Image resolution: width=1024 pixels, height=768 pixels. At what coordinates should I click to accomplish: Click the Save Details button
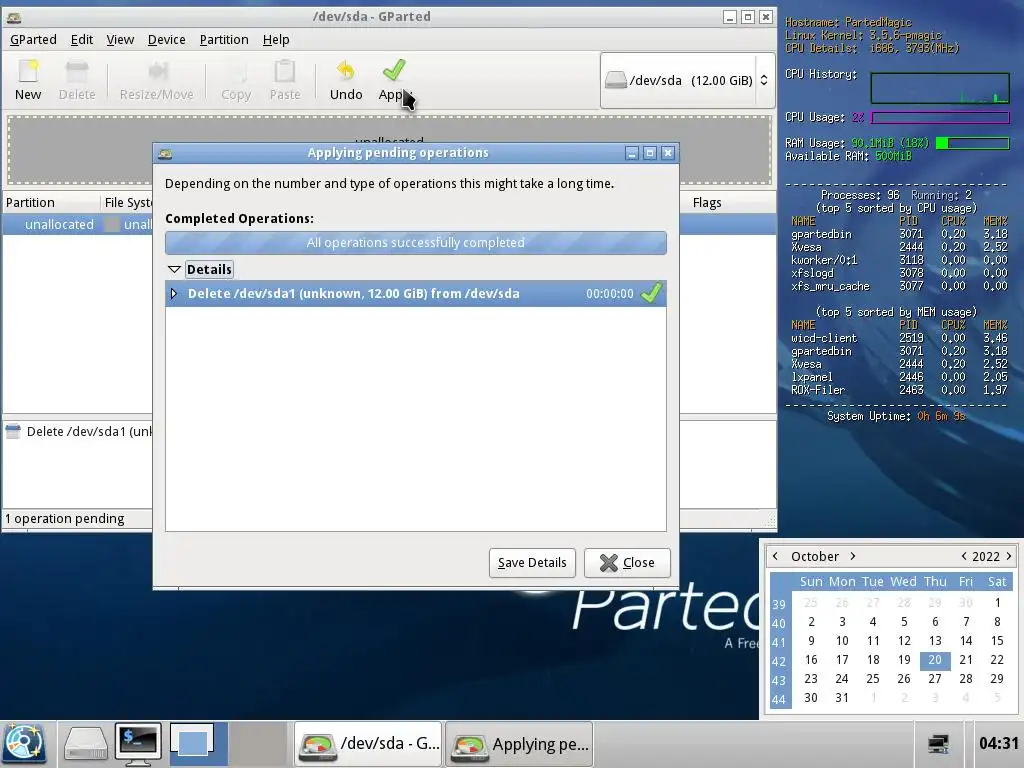point(532,563)
